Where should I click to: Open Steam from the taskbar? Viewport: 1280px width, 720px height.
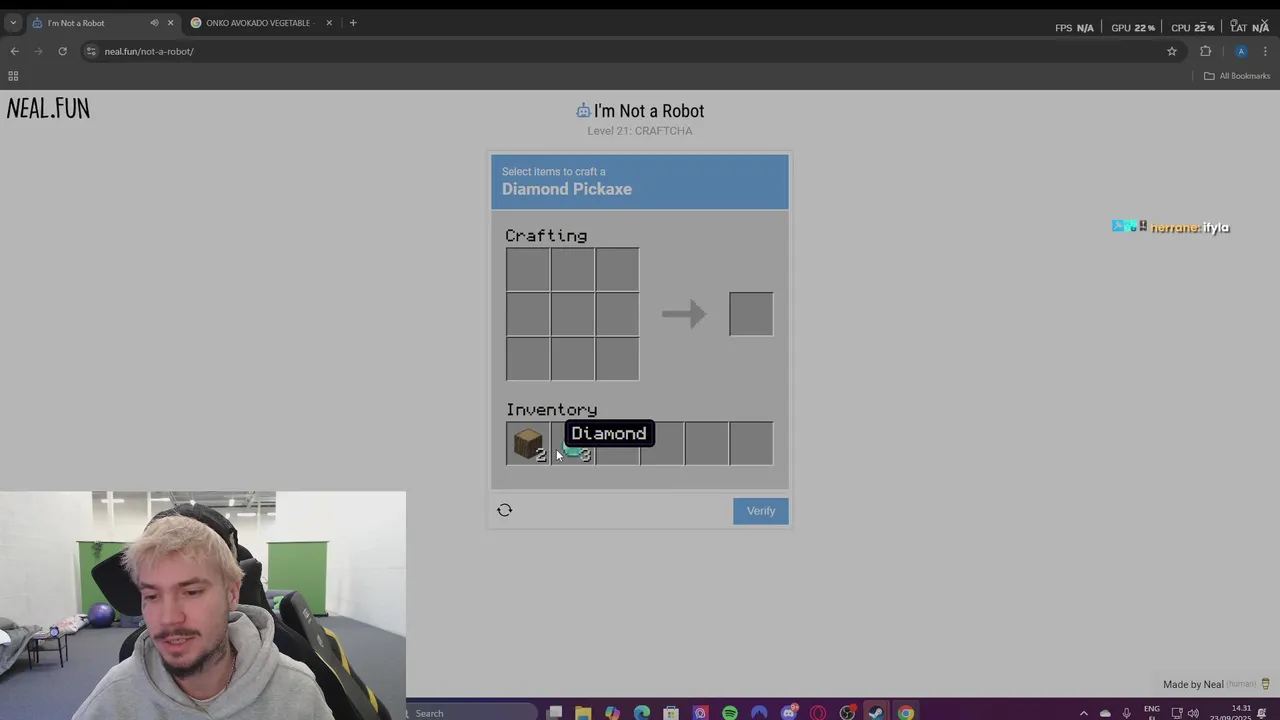[876, 713]
